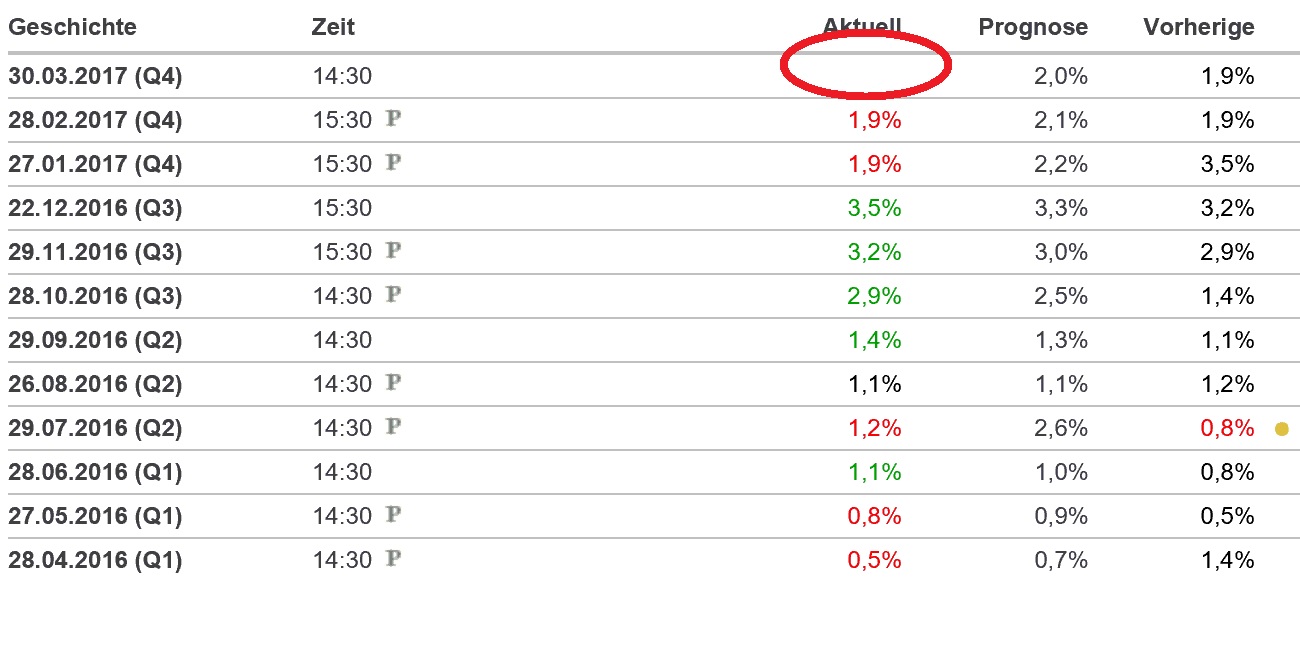
Task: Select the 29.09.2016 (Q2) release row
Action: pos(95,340)
